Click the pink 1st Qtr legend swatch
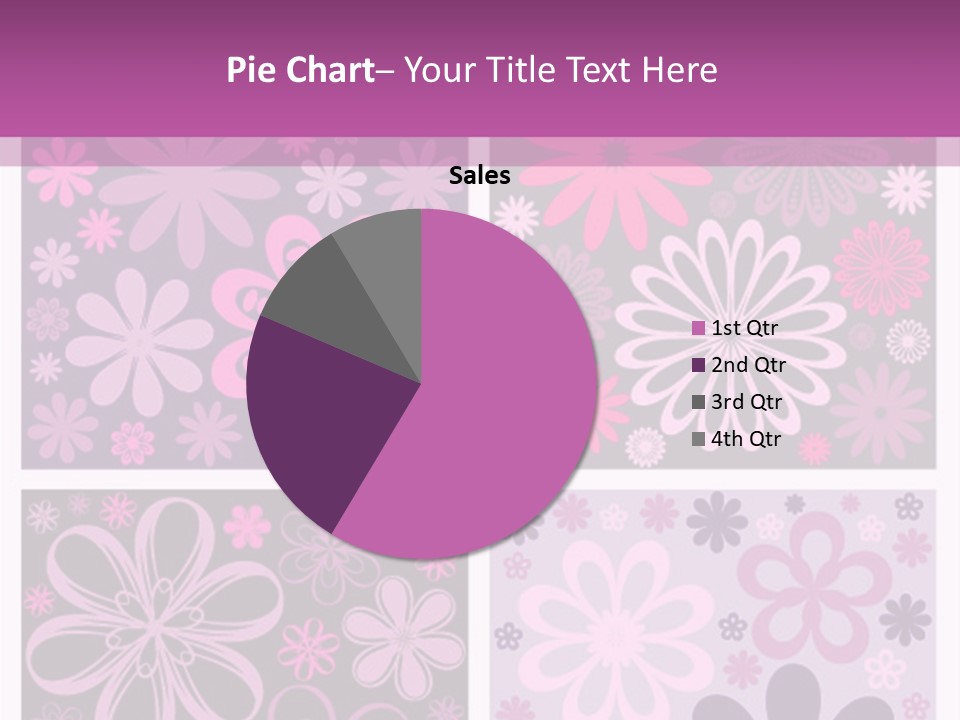The image size is (960, 720). 698,328
